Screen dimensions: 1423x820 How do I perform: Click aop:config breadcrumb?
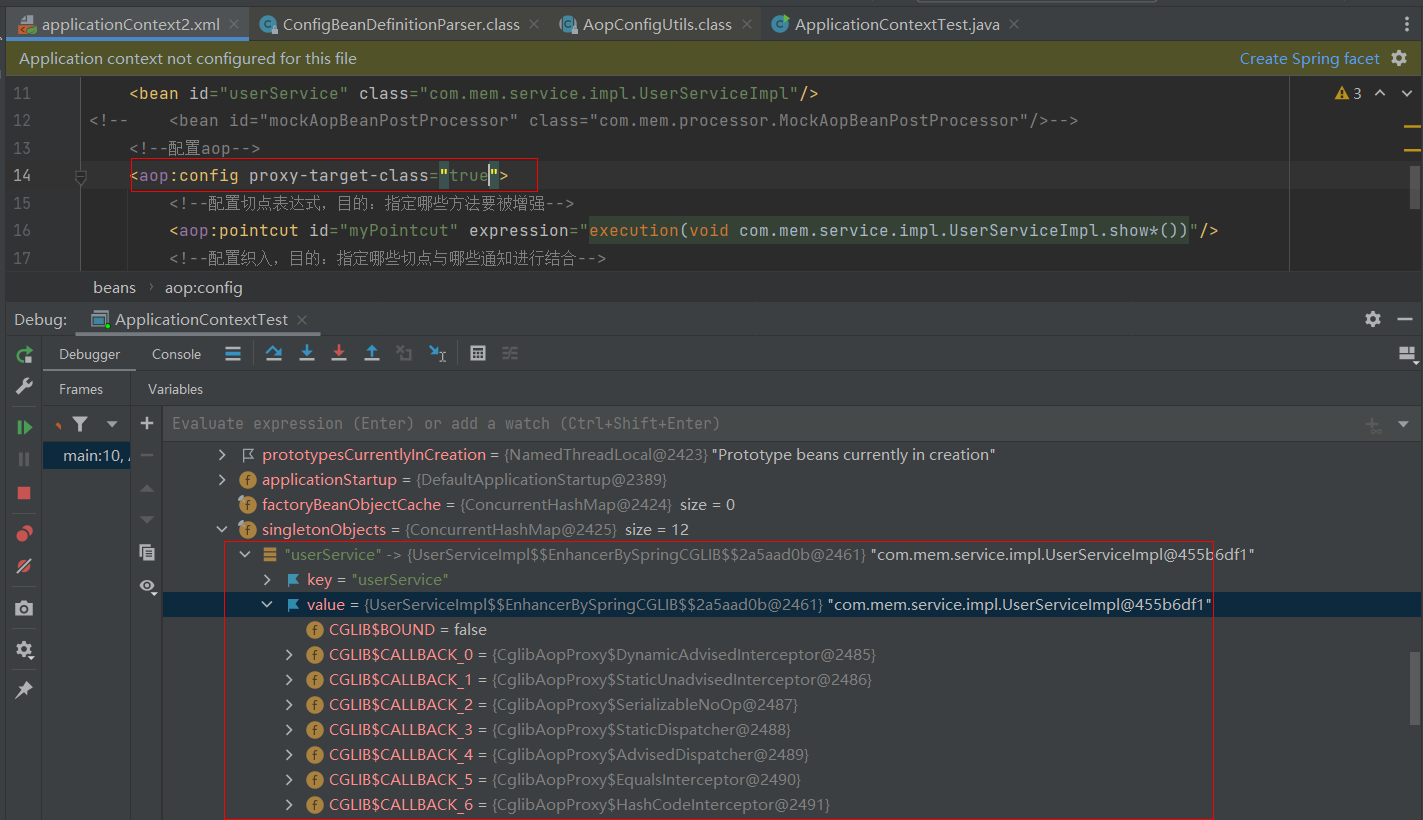coord(204,287)
